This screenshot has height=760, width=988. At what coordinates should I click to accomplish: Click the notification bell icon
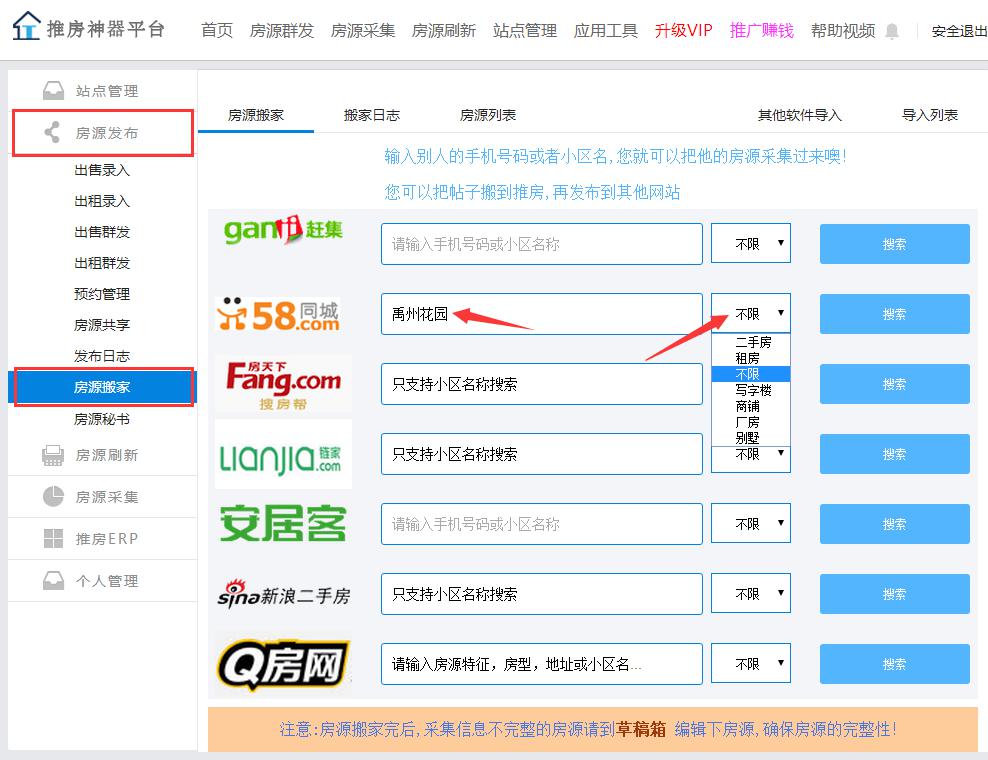coord(892,31)
